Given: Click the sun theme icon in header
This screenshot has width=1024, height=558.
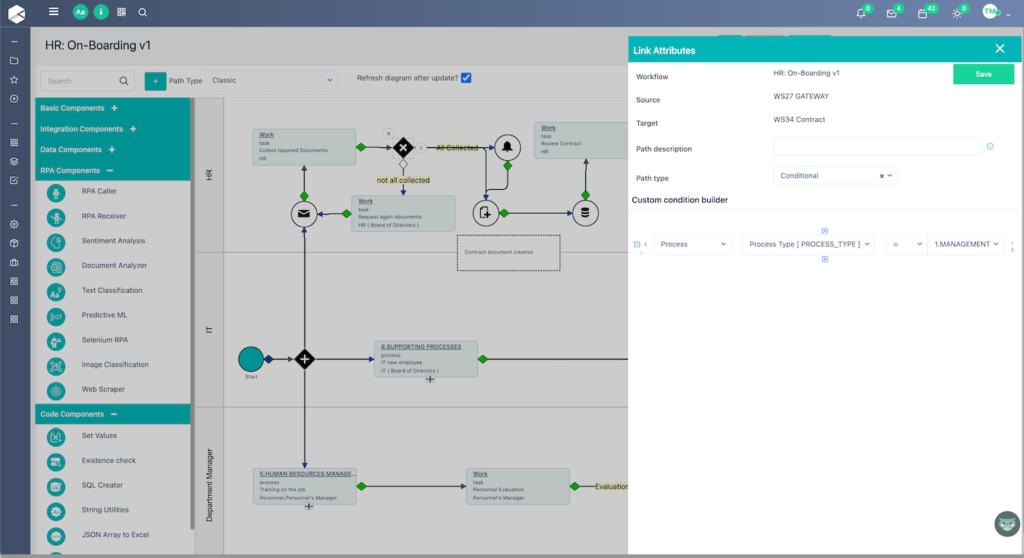Looking at the screenshot, I should coord(957,12).
